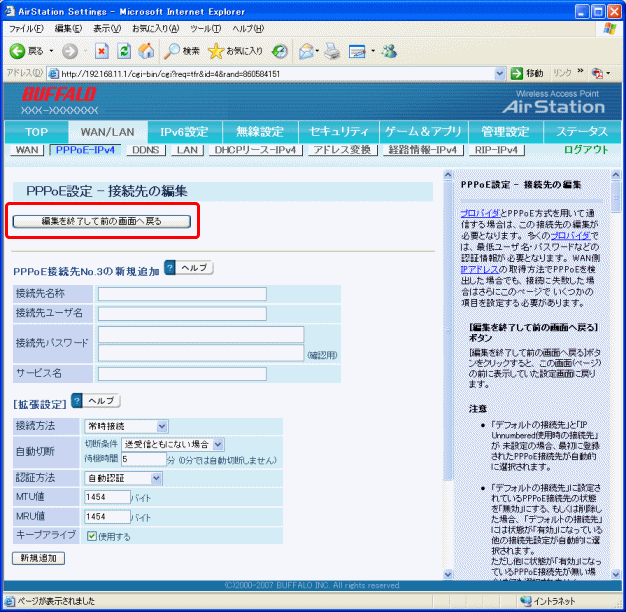Screen dimensions: 626x612
Task: Click the 接続先名称 input field
Action: (182, 293)
